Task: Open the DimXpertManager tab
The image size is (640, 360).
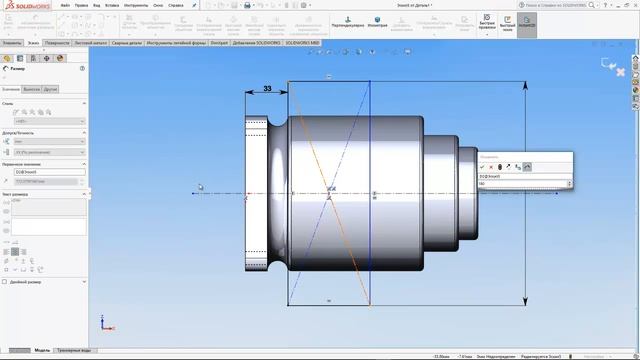Action: point(47,58)
